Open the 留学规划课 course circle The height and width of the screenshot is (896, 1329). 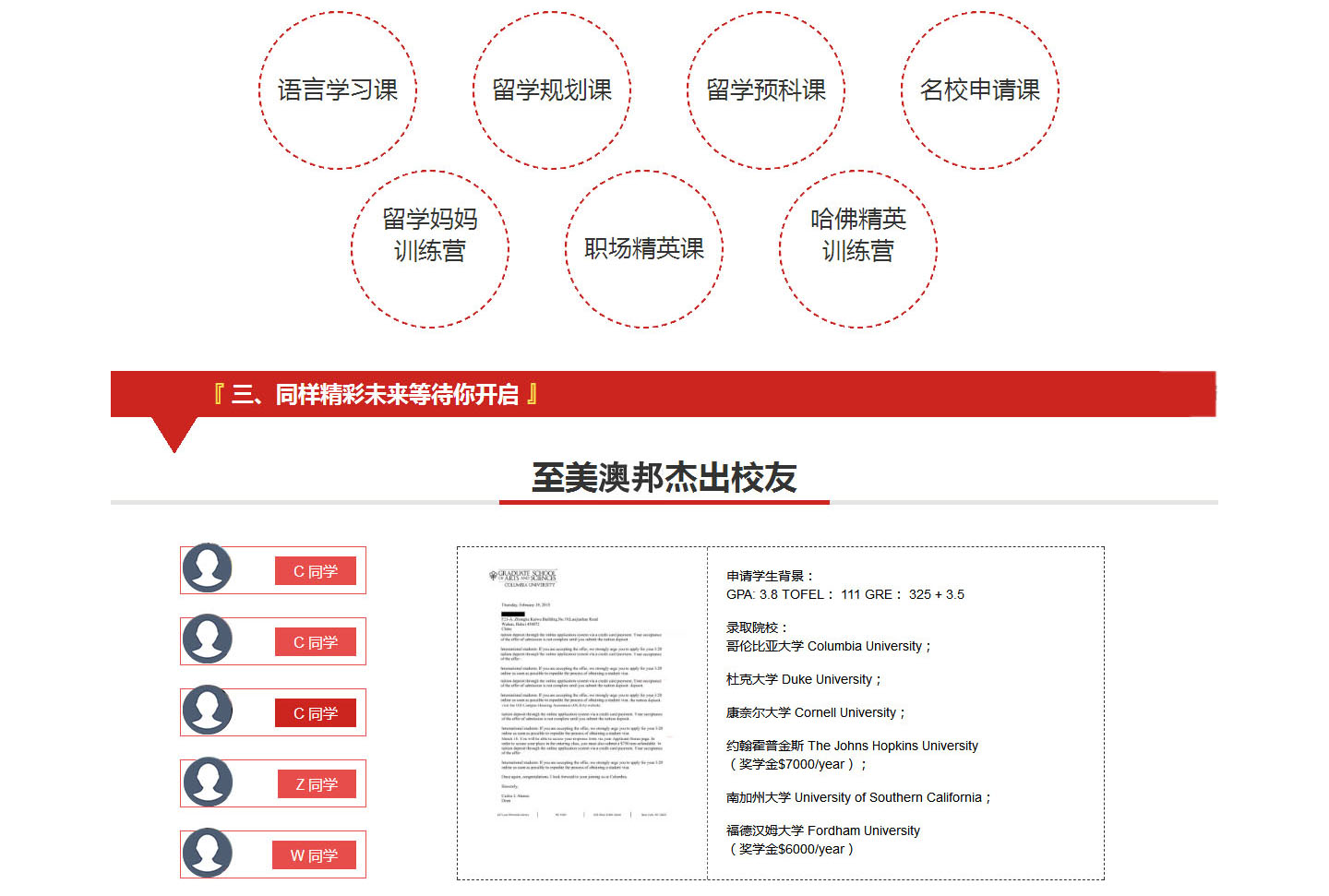pos(552,90)
